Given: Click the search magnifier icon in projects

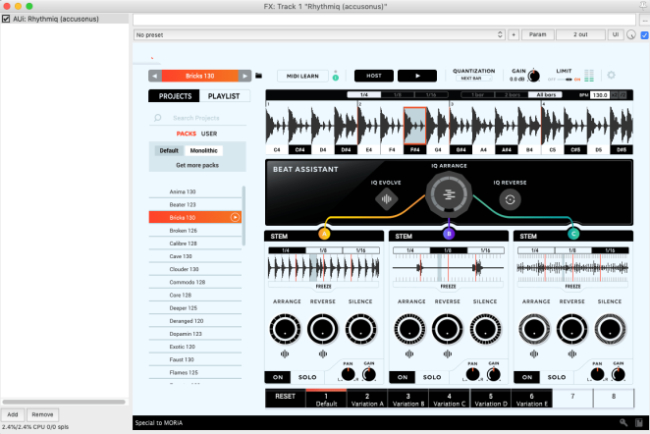Looking at the screenshot, I should (x=158, y=118).
